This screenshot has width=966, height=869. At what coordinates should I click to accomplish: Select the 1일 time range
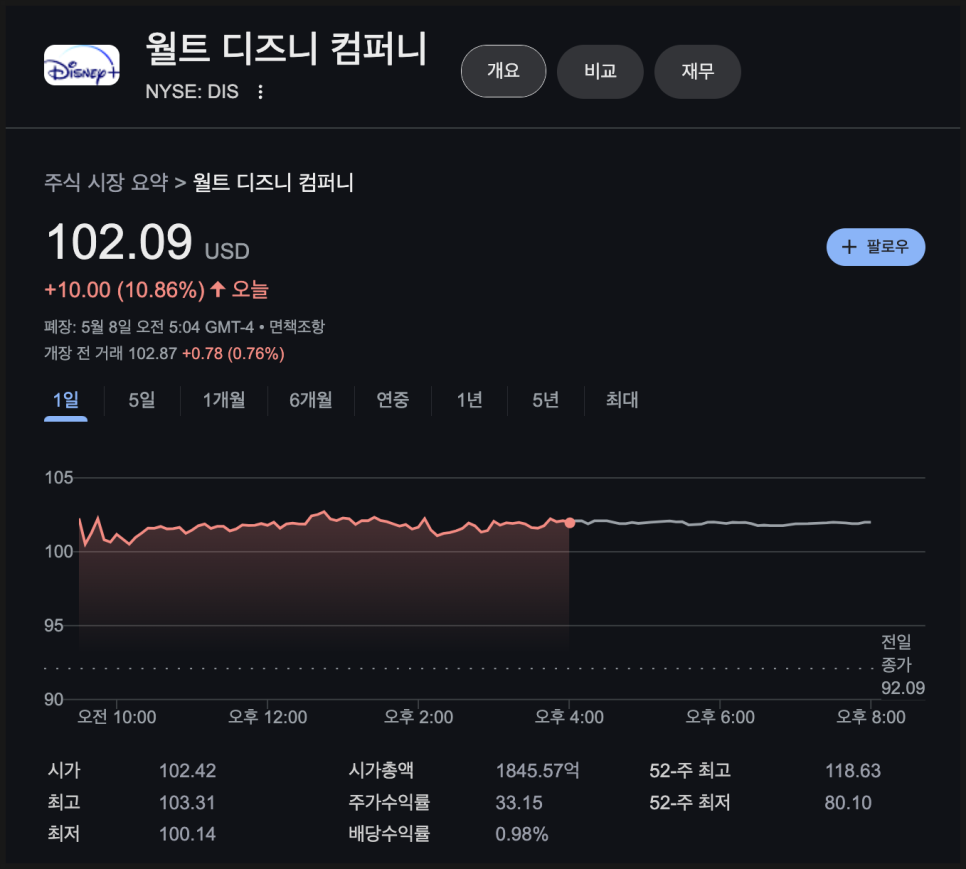[x=65, y=400]
